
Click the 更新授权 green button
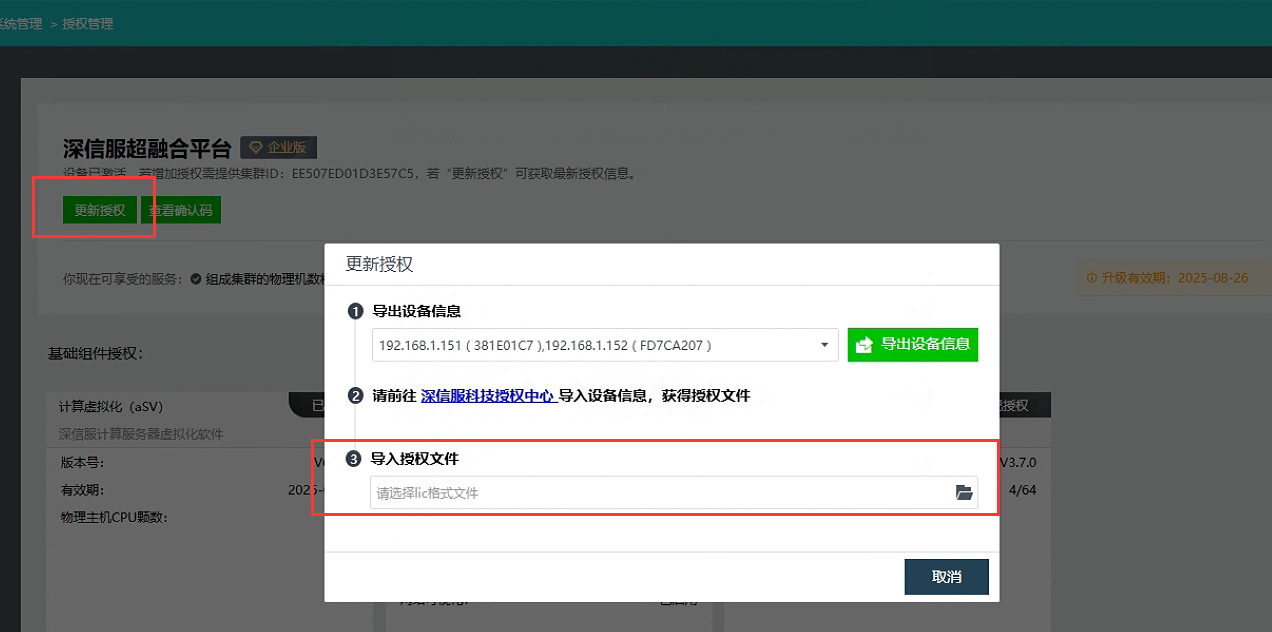[x=99, y=210]
